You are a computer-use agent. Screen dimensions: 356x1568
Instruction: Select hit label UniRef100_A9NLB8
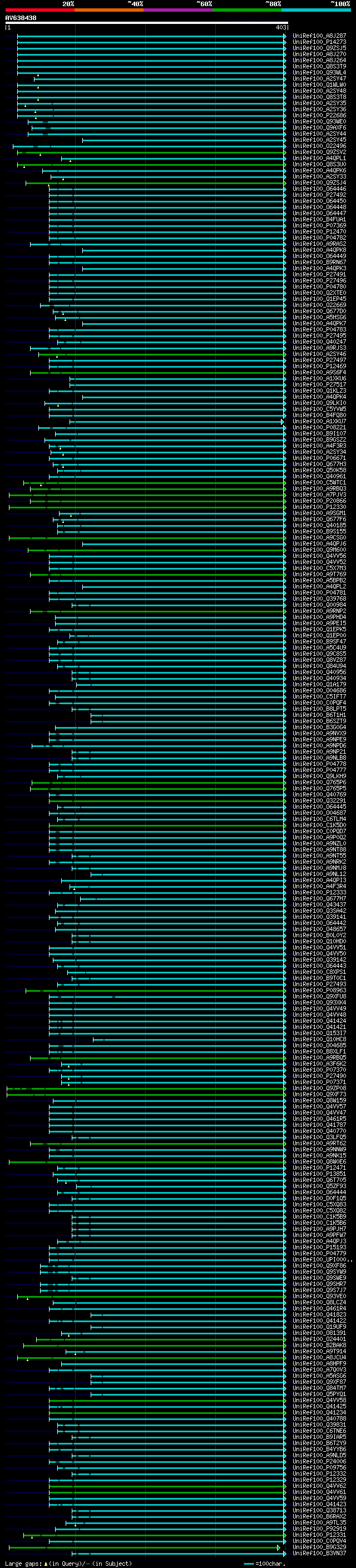[319, 758]
